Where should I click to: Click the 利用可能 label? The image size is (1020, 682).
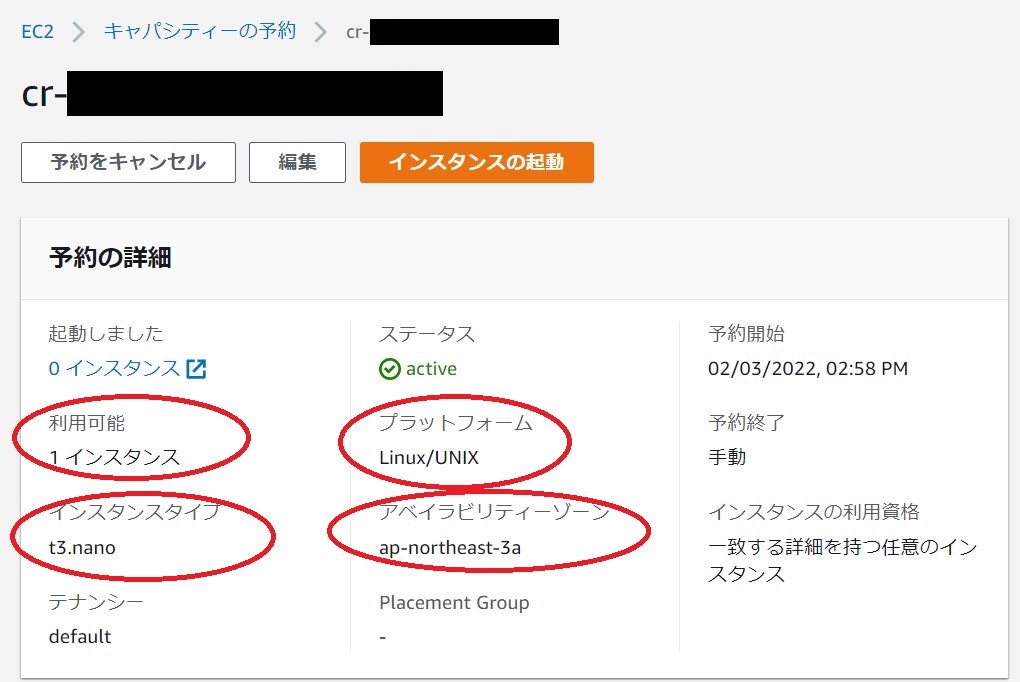point(87,423)
